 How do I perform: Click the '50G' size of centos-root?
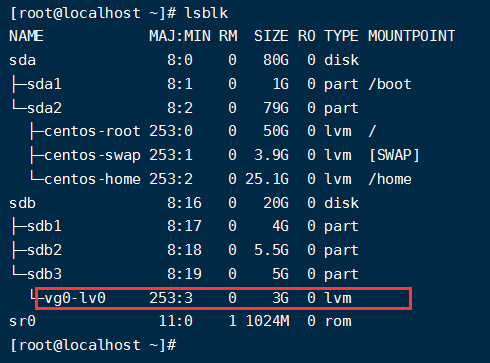(276, 131)
